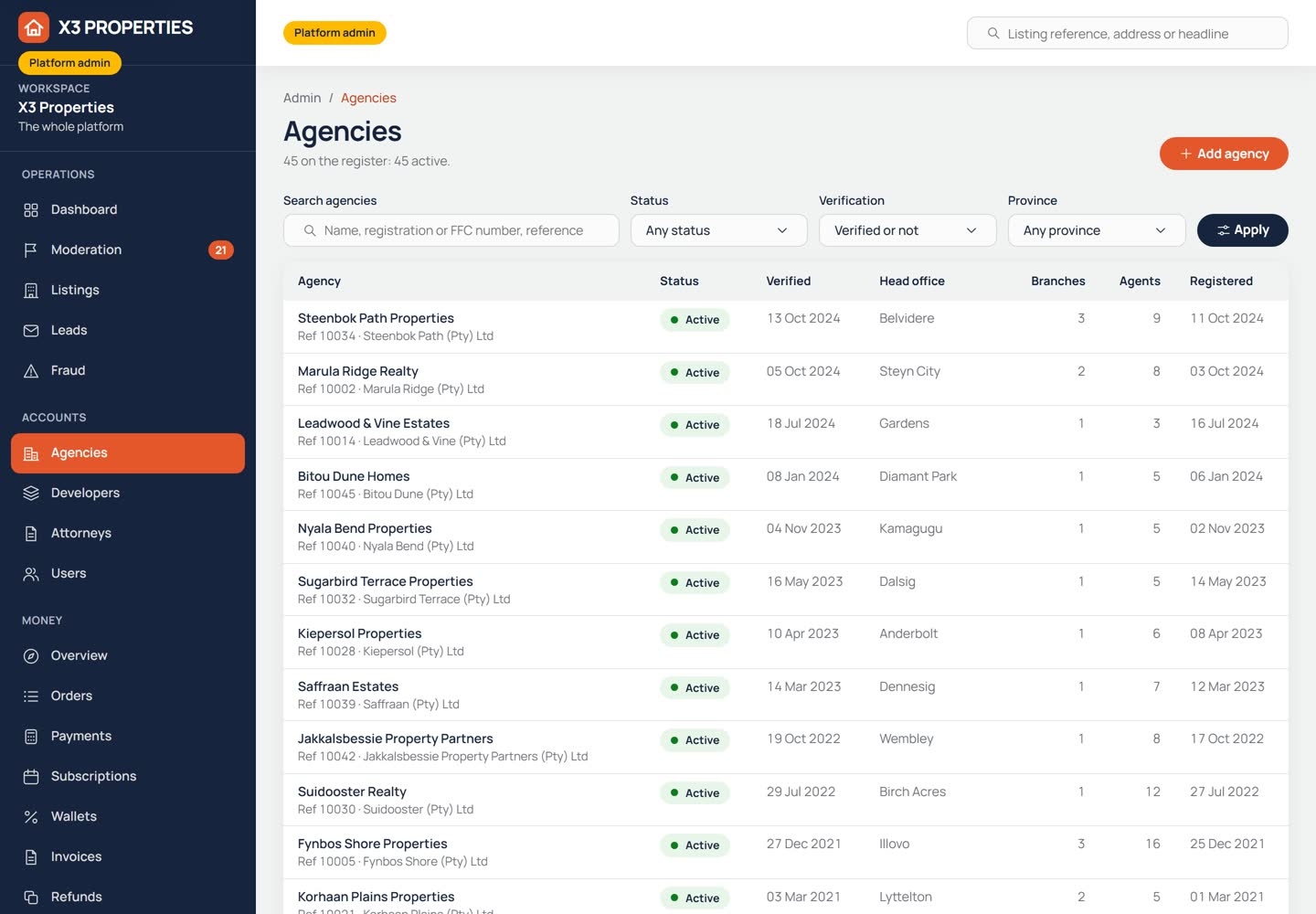The image size is (1316, 914).
Task: Go to Subscriptions menu item label
Action: point(93,776)
